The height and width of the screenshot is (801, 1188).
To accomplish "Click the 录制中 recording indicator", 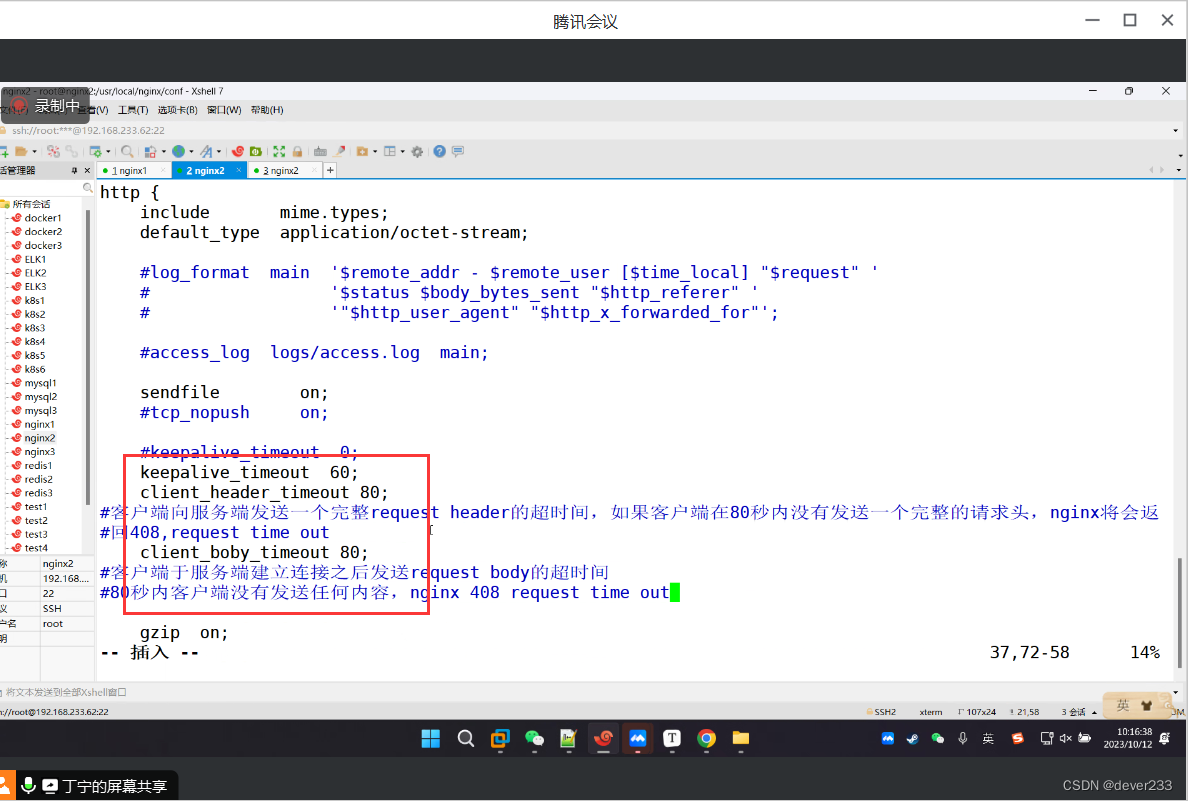I will pyautogui.click(x=45, y=105).
